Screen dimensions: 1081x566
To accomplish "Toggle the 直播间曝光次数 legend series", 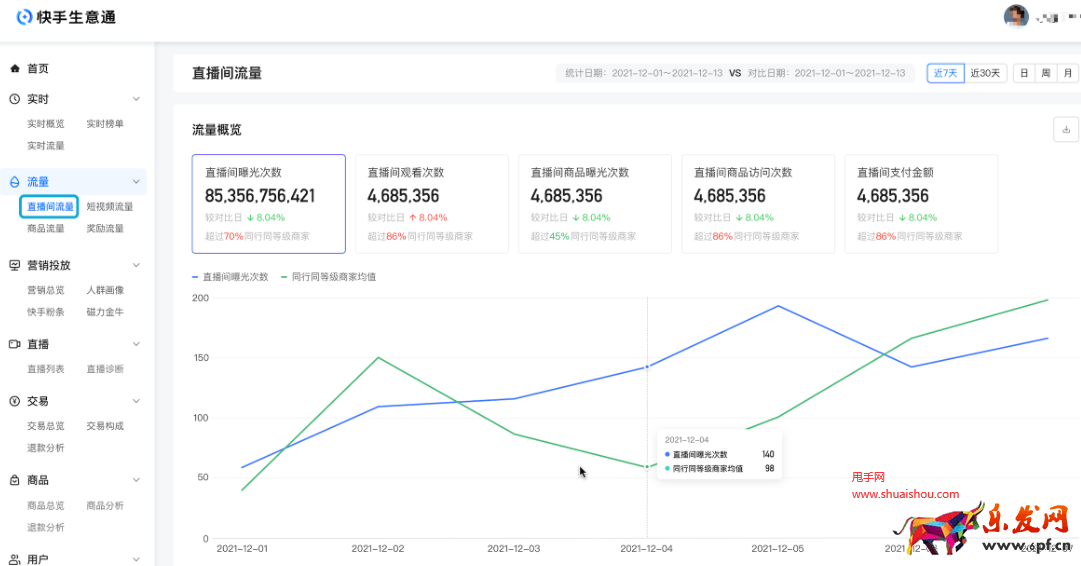I will coord(231,277).
